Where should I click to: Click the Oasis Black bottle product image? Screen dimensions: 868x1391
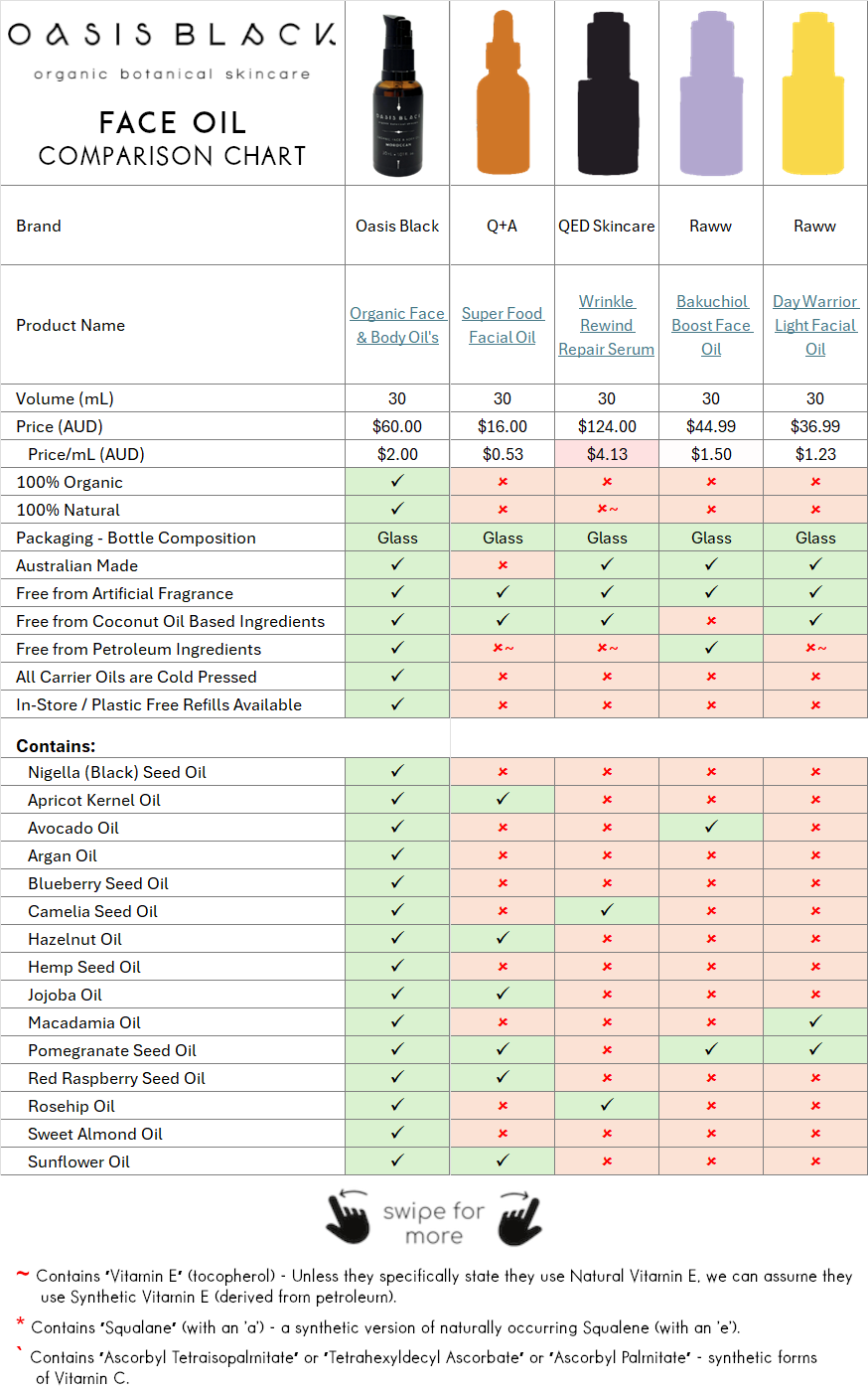point(397,96)
